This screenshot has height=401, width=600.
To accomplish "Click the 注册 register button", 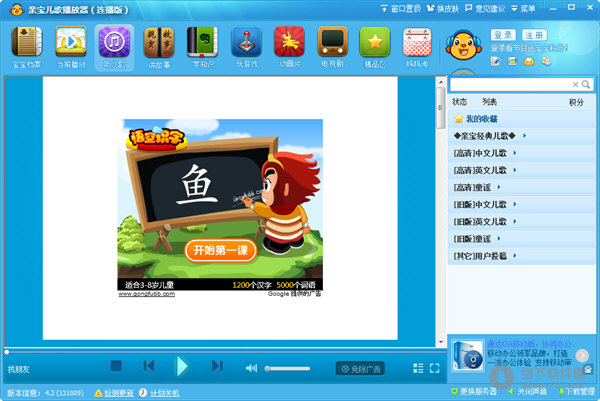I will click(534, 35).
